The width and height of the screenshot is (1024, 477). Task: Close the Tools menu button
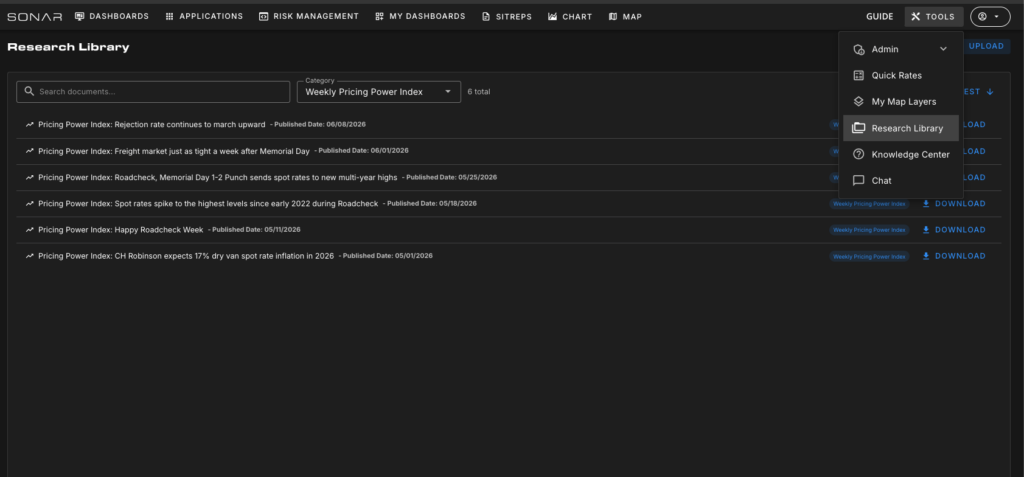click(x=933, y=16)
